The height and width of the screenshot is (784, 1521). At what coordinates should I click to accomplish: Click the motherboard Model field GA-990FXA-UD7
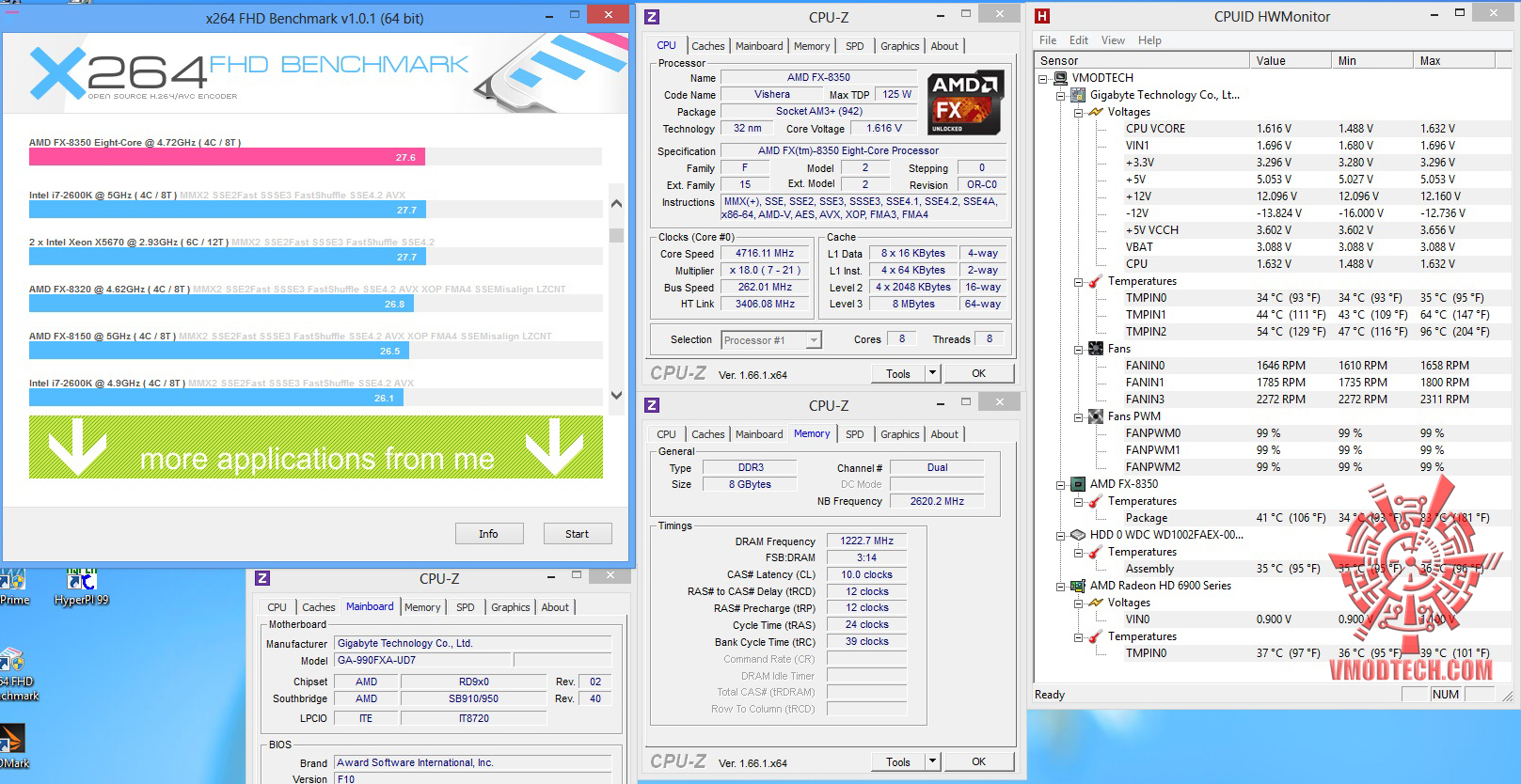click(421, 661)
